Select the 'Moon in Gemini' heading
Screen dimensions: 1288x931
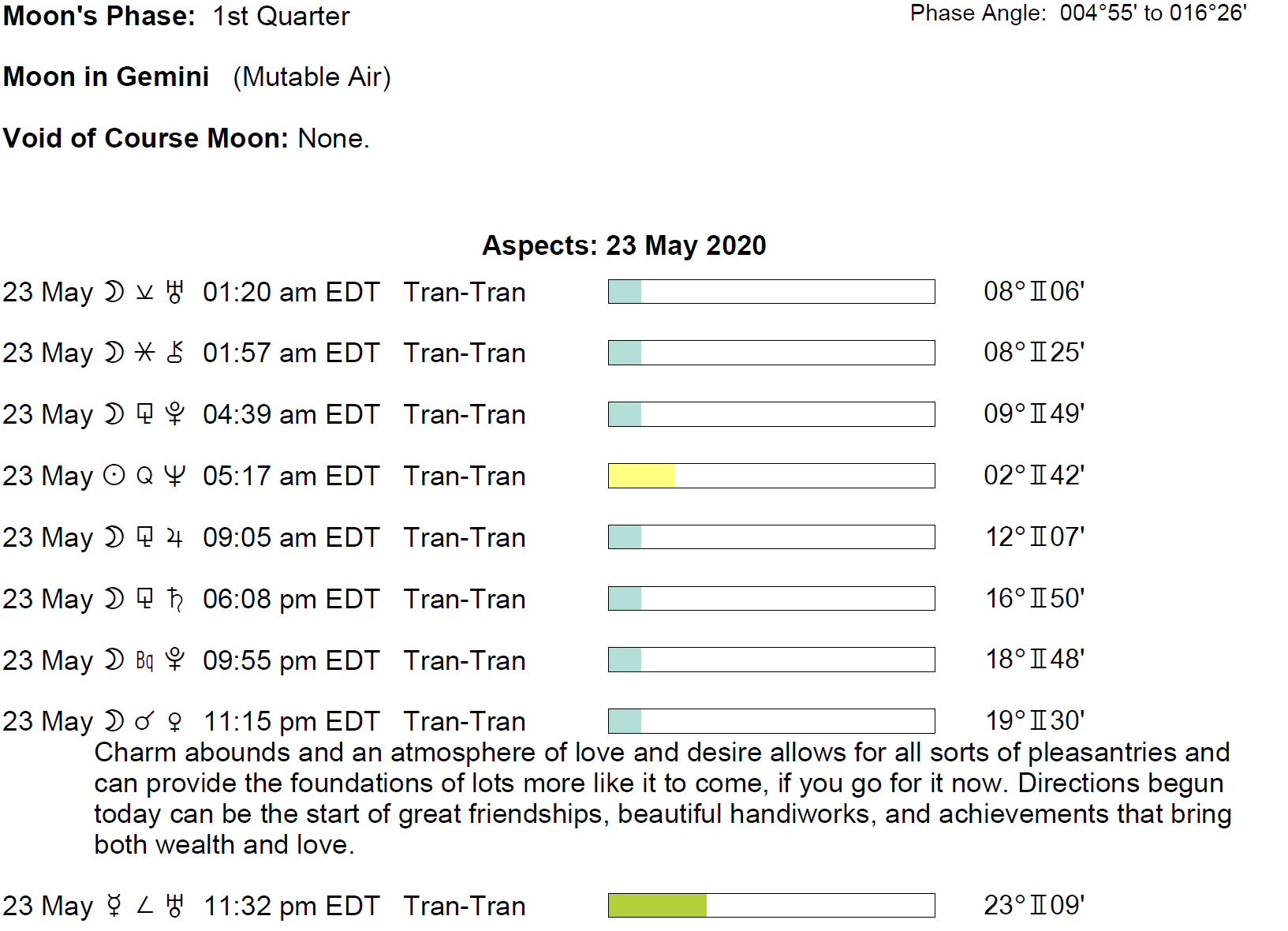point(106,77)
